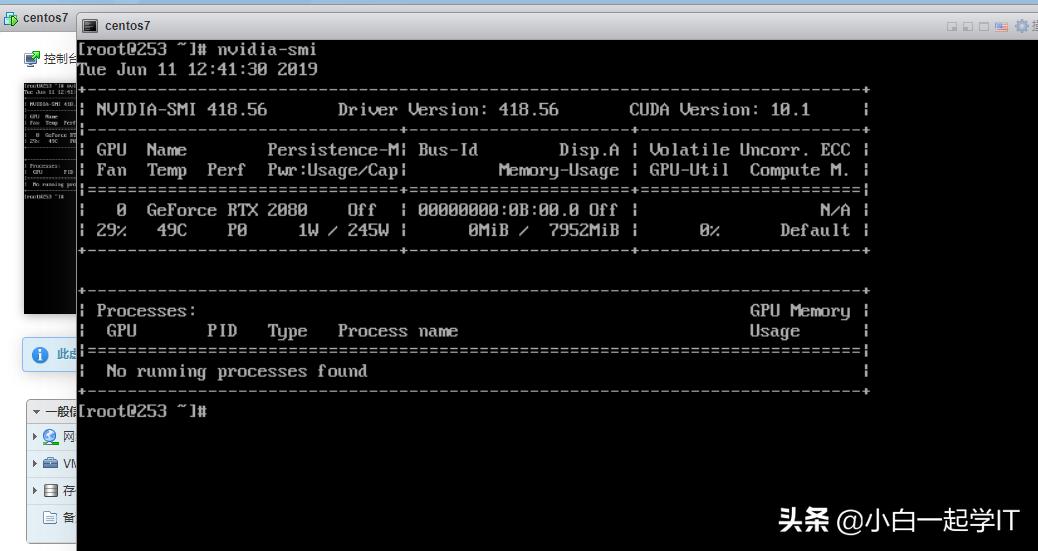Click the first console window-size icon
Image resolution: width=1038 pixels, height=551 pixels.
click(952, 26)
